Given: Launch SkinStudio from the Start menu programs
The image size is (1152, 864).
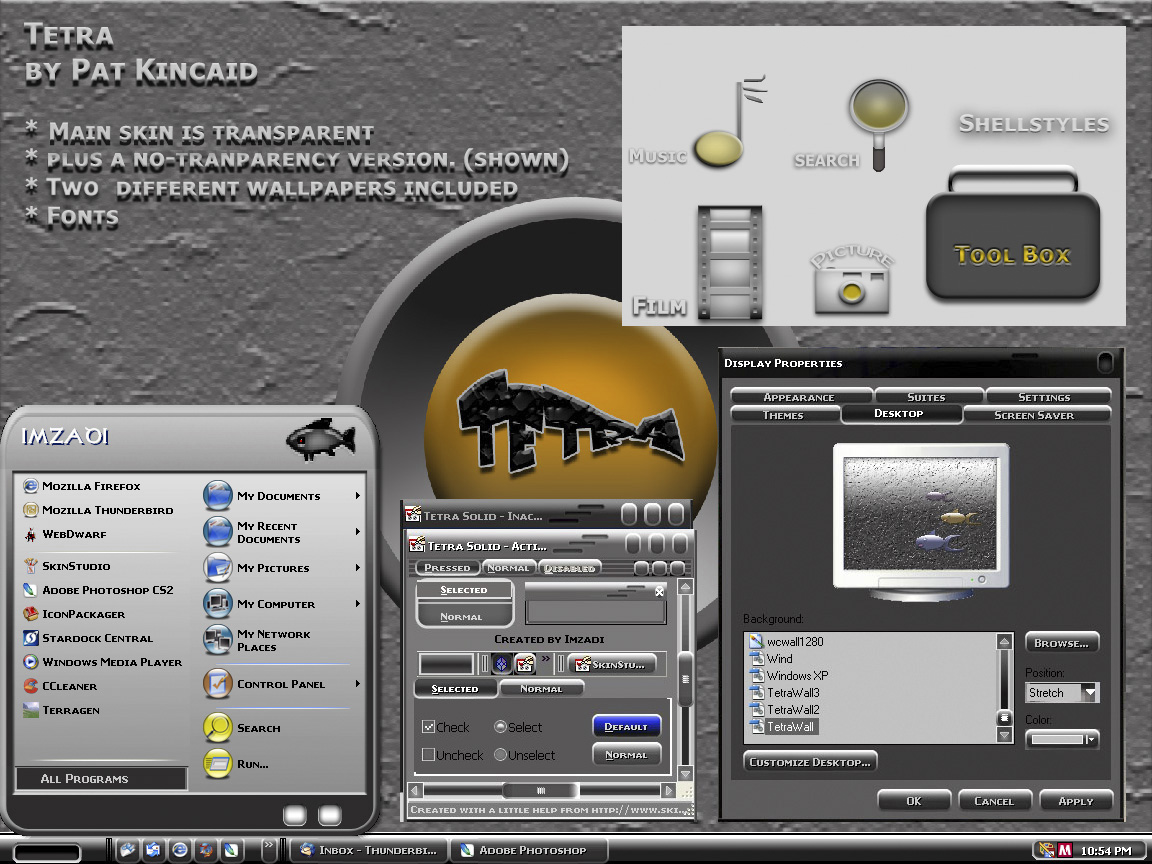Looking at the screenshot, I should (67, 566).
